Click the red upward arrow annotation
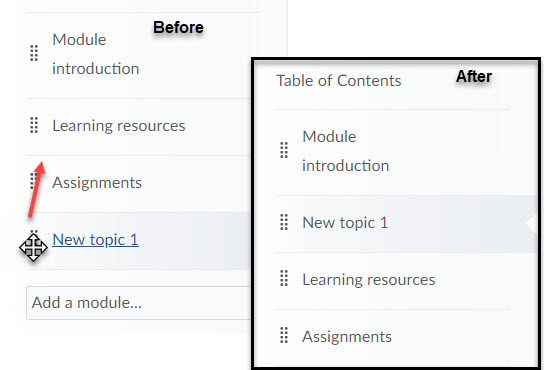 (x=37, y=190)
